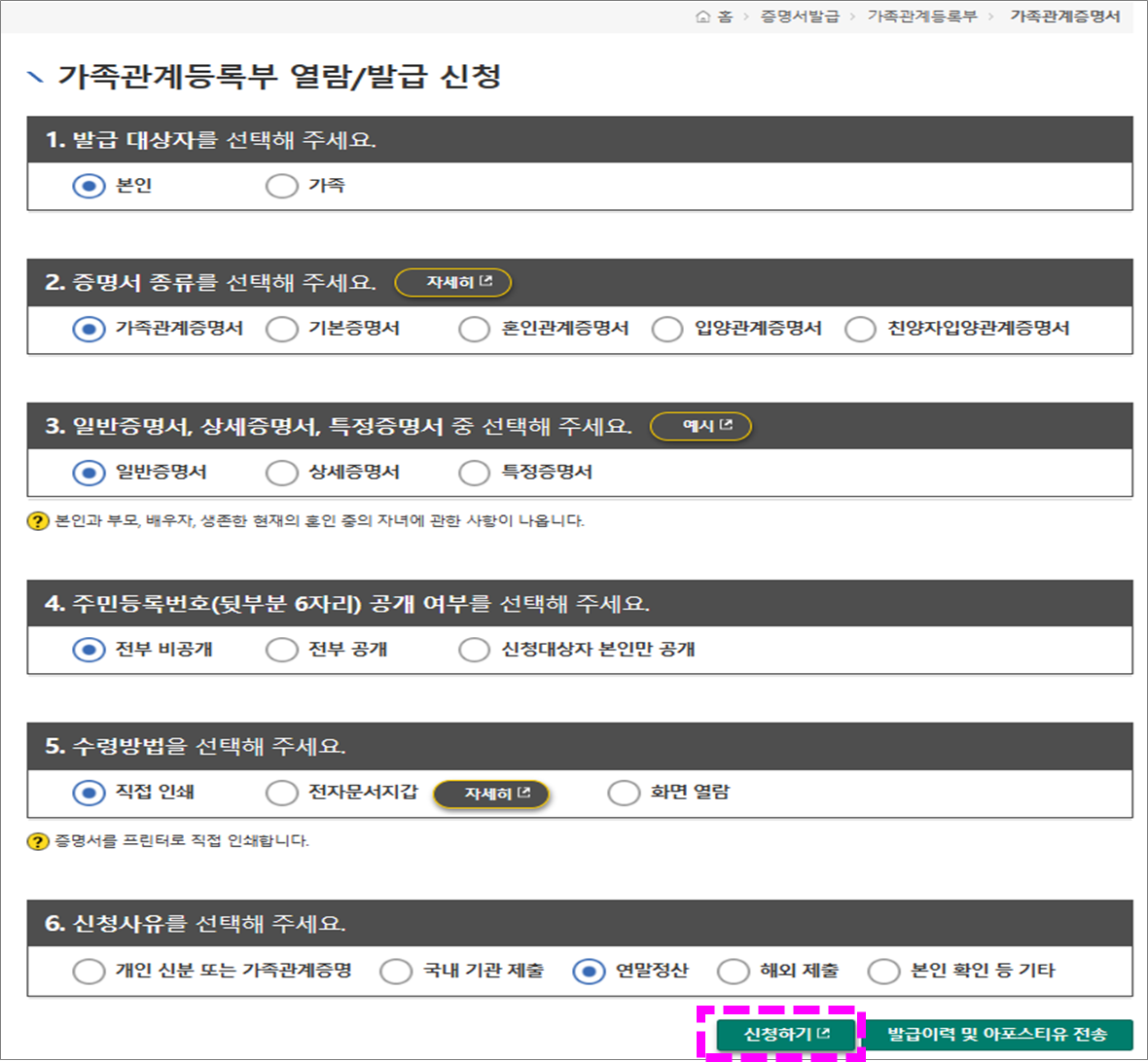Choose 전자문서지갑 as the receiving method
The width and height of the screenshot is (1148, 1062).
[282, 793]
